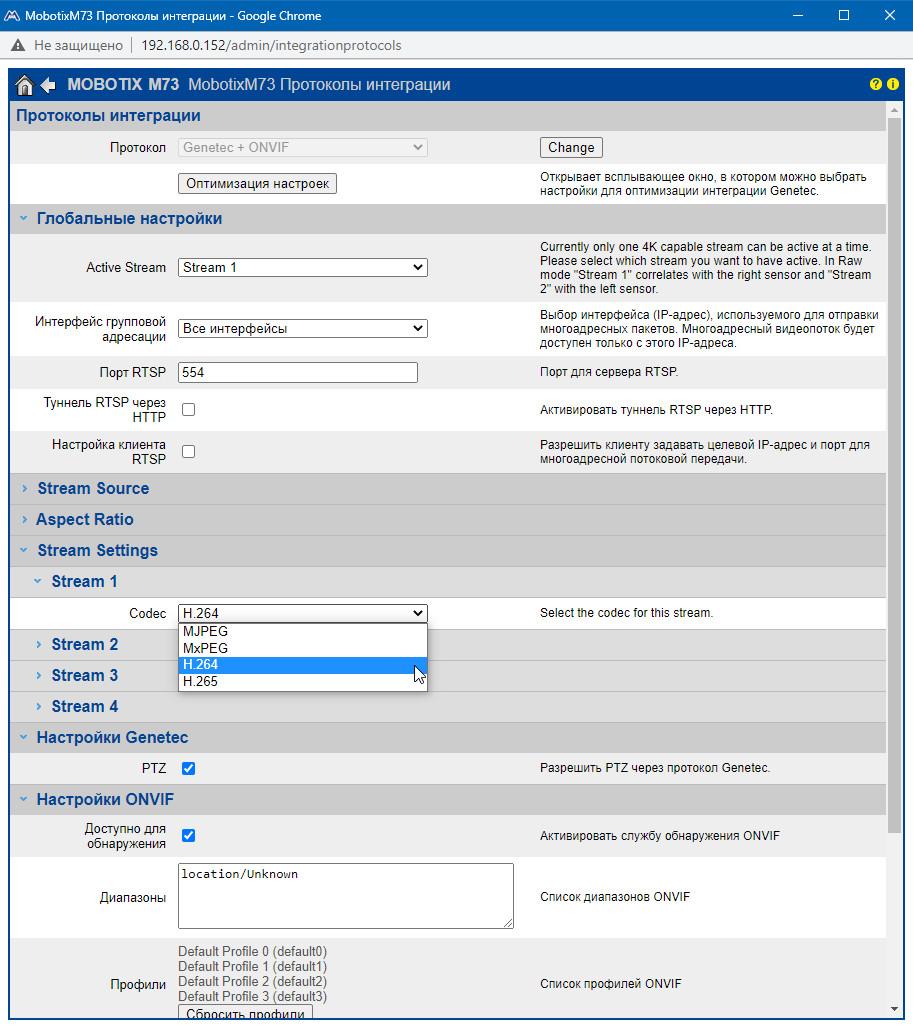Image resolution: width=913 pixels, height=1028 pixels.
Task: Click the disabled Genetec + ONVIF protocol dropdown
Action: coord(303,148)
